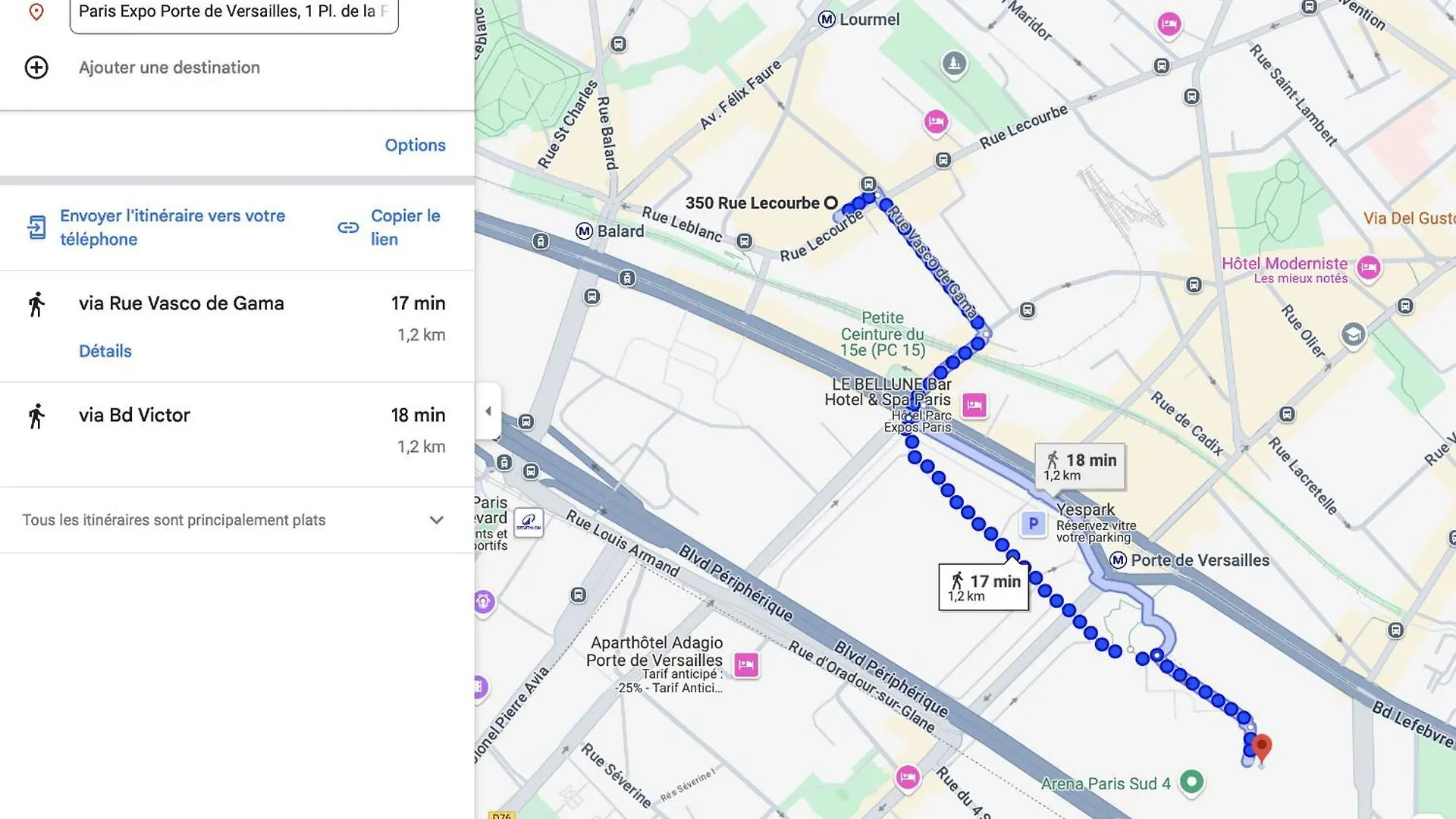
Task: Click the Balard metro station icon
Action: 584,231
